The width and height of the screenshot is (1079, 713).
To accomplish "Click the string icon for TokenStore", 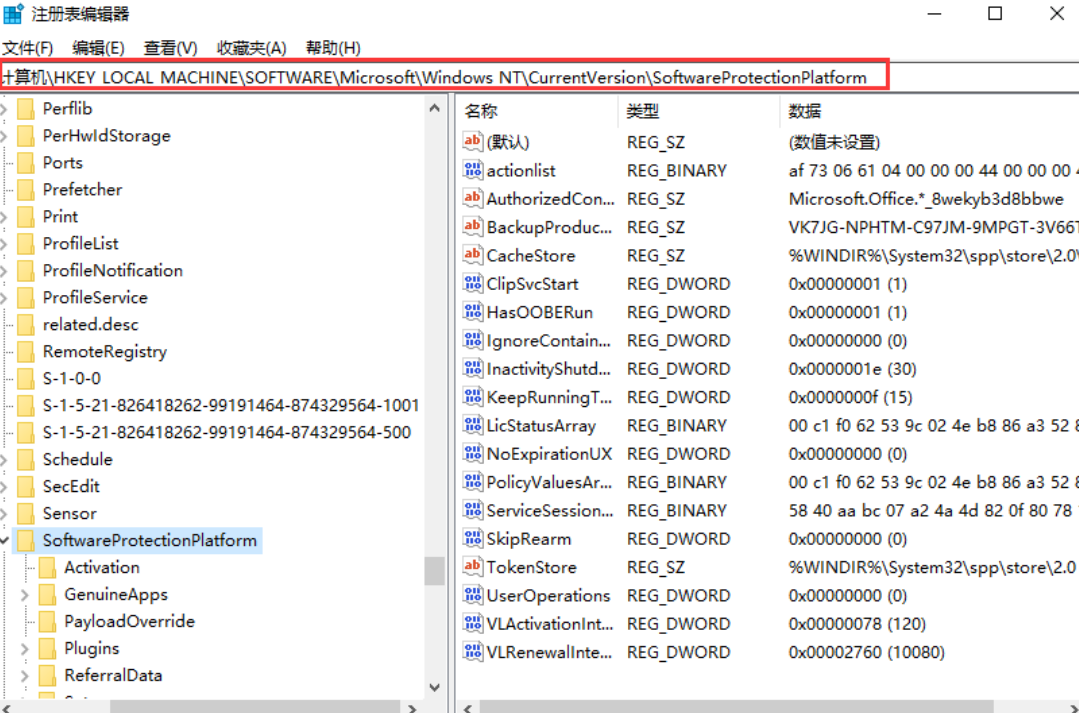I will click(473, 566).
